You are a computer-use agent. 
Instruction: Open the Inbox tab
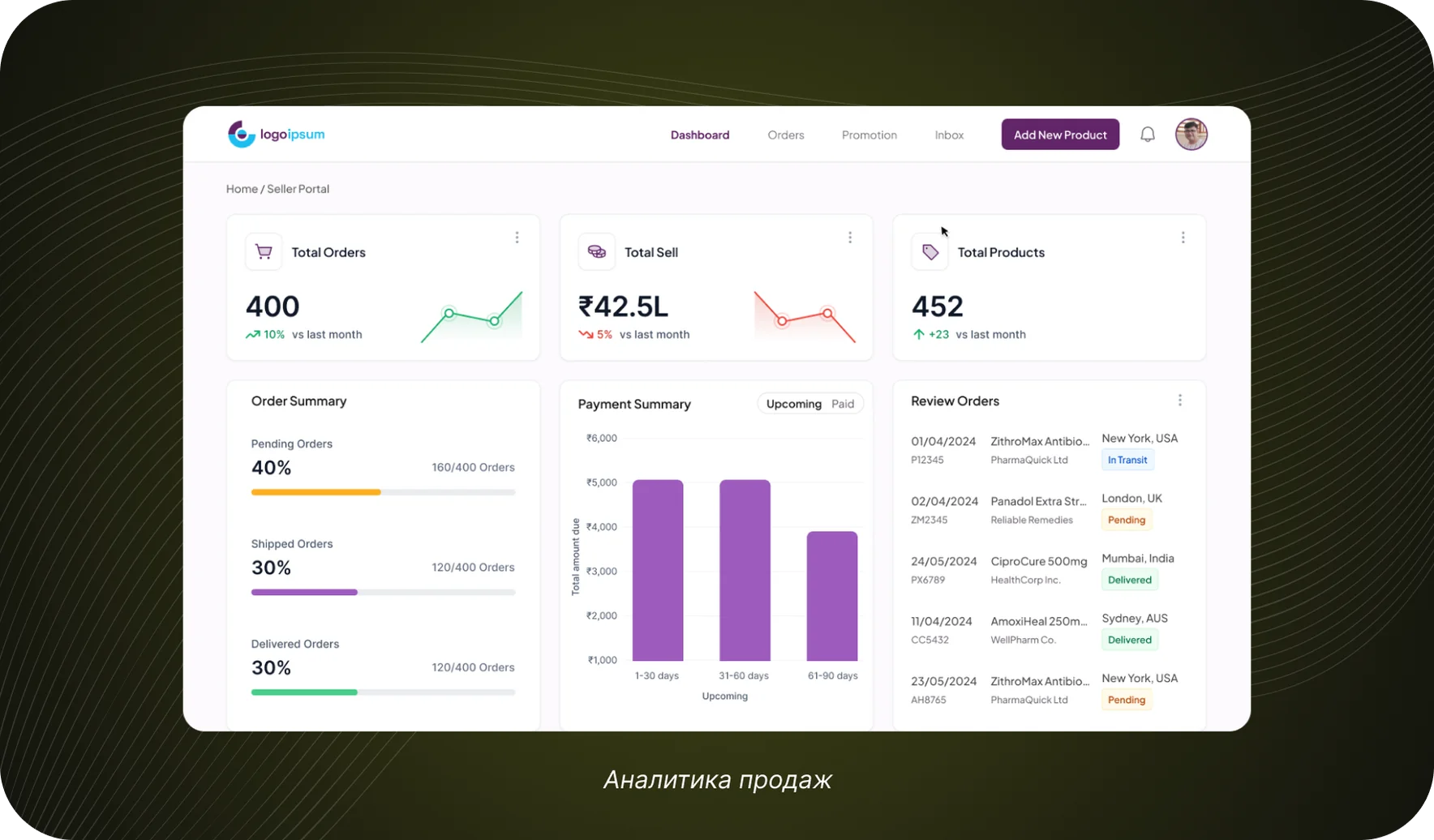point(949,135)
